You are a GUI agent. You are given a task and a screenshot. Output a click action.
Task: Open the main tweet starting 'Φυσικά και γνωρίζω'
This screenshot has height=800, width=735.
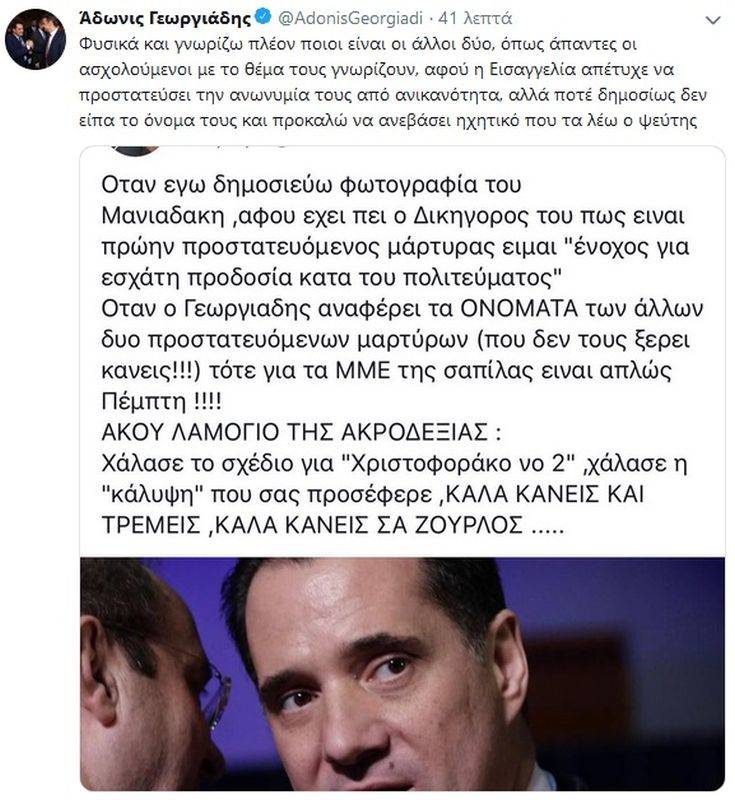(x=393, y=83)
